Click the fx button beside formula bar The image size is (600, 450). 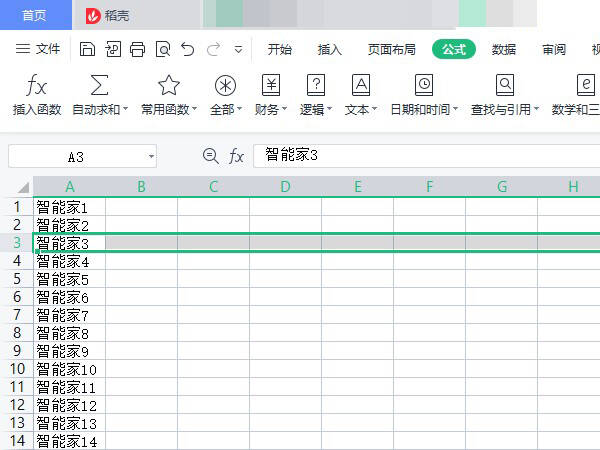[x=236, y=156]
